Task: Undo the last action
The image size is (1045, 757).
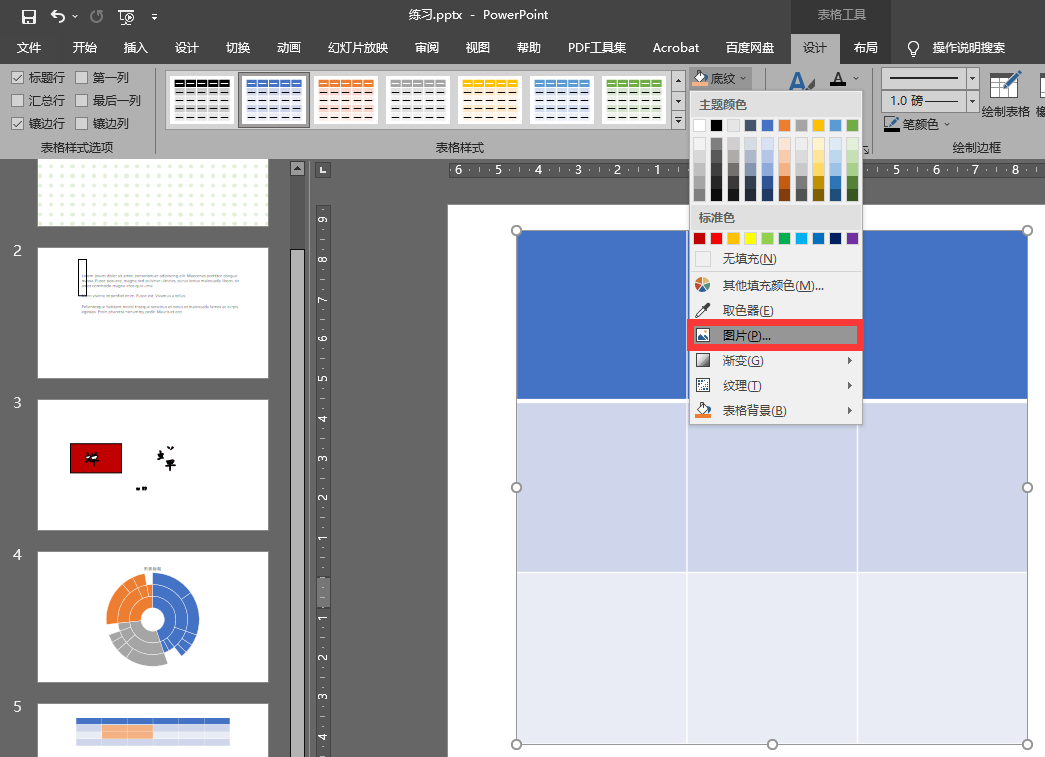Action: pos(58,16)
